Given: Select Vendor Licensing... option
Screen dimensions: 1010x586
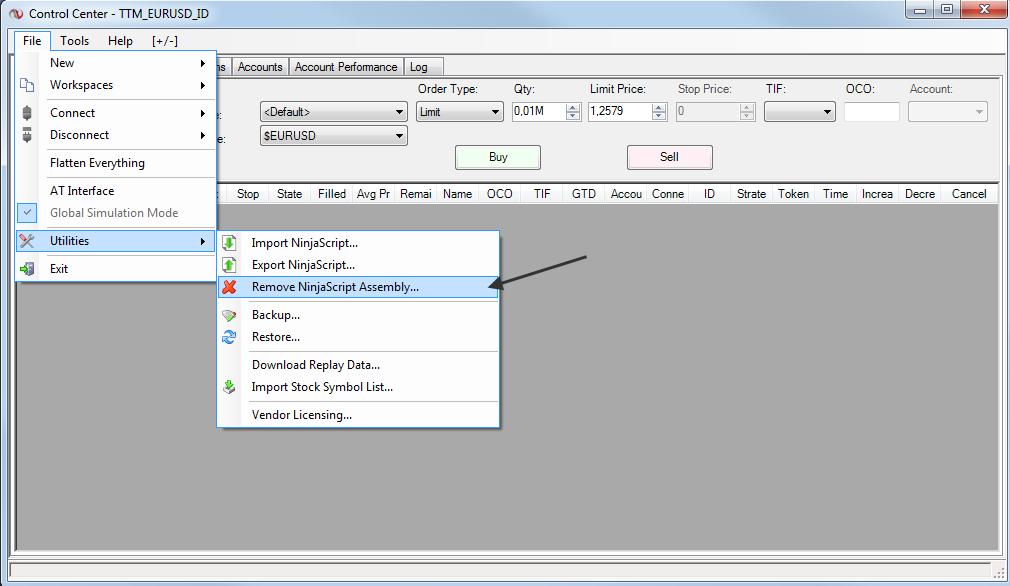Looking at the screenshot, I should [359, 415].
